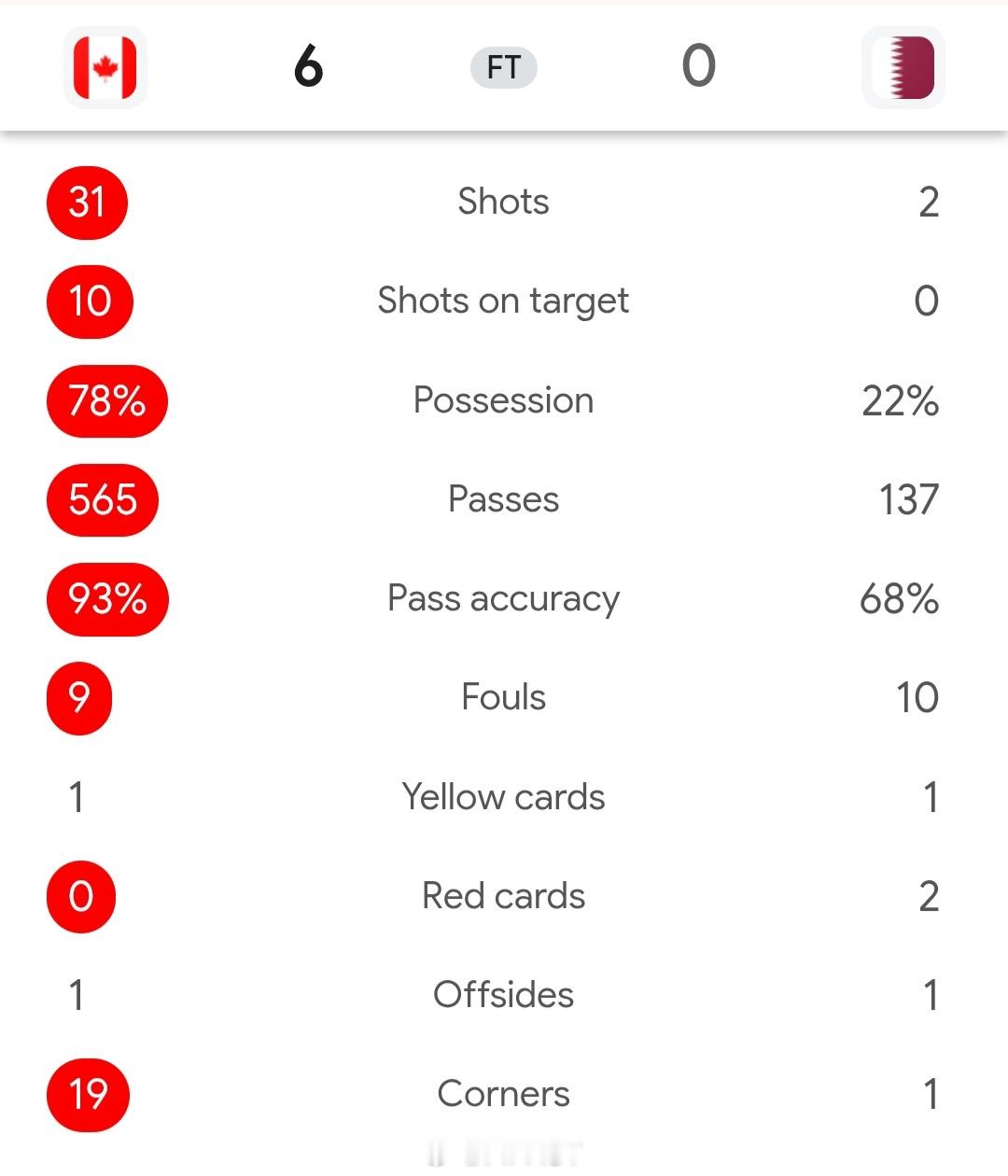This screenshot has width=1008, height=1176.
Task: Tap Qatar's 137 passes value
Action: (908, 500)
